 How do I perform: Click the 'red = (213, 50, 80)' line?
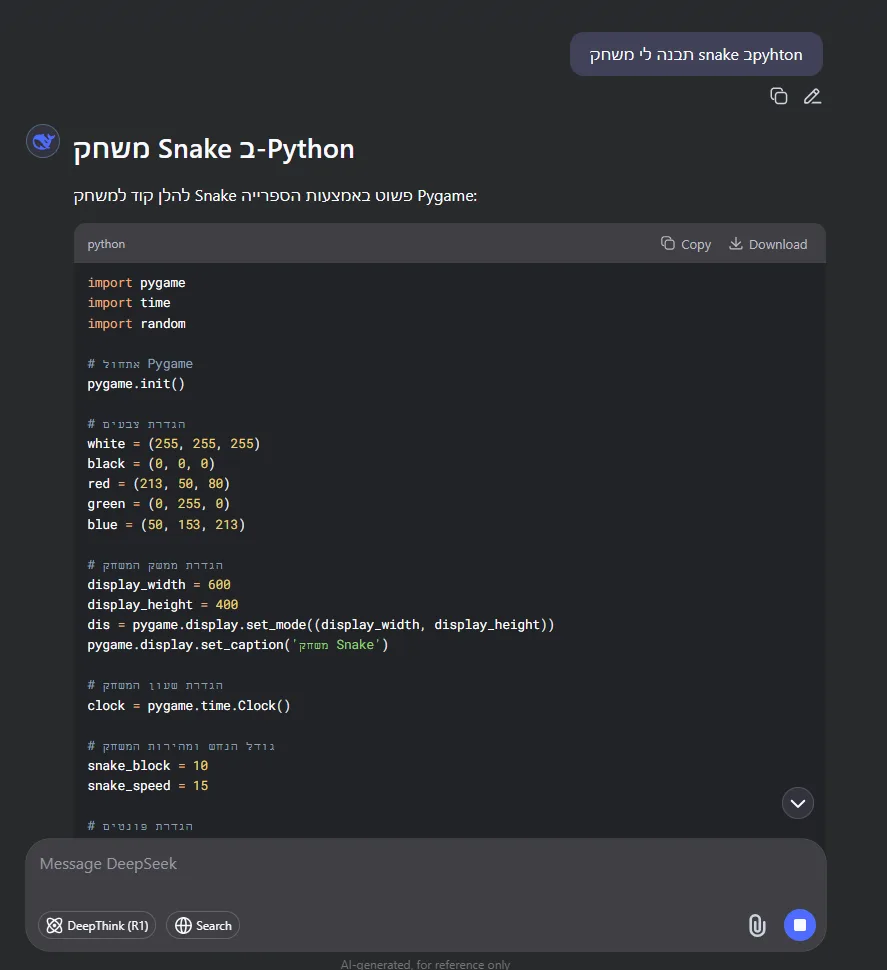158,484
